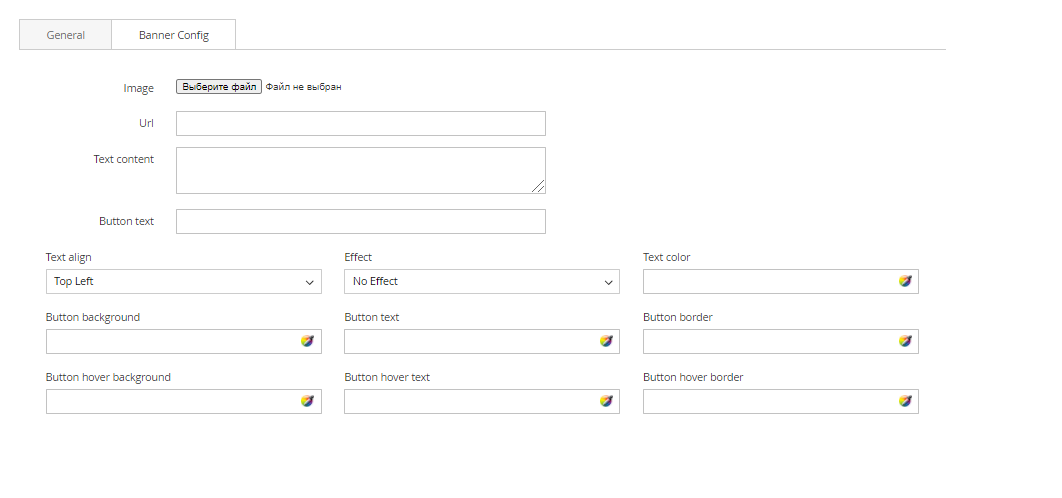1062x498 pixels.
Task: Focus the Button text field below Text content
Action: coord(360,221)
